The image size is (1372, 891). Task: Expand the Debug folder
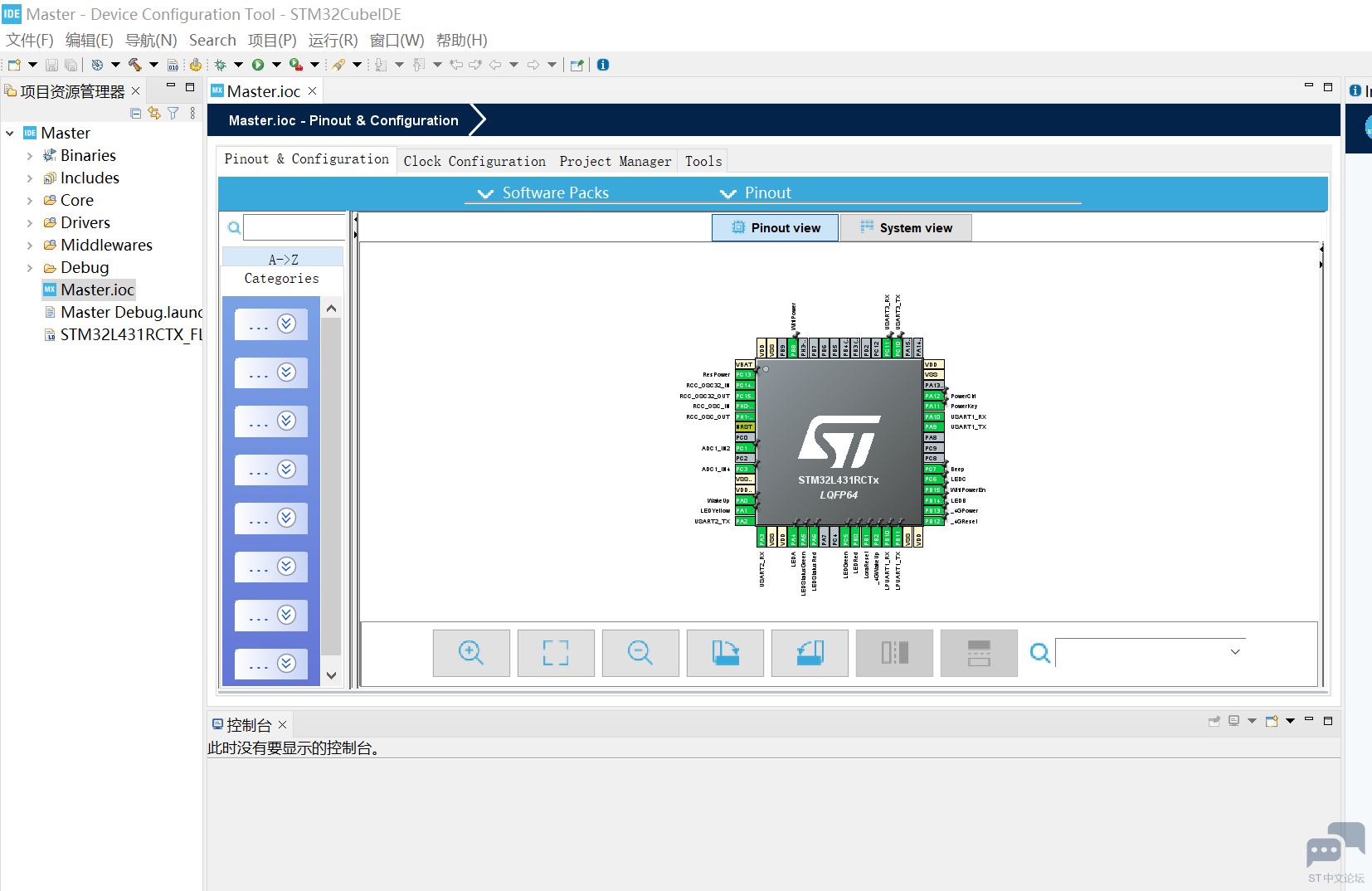[30, 268]
